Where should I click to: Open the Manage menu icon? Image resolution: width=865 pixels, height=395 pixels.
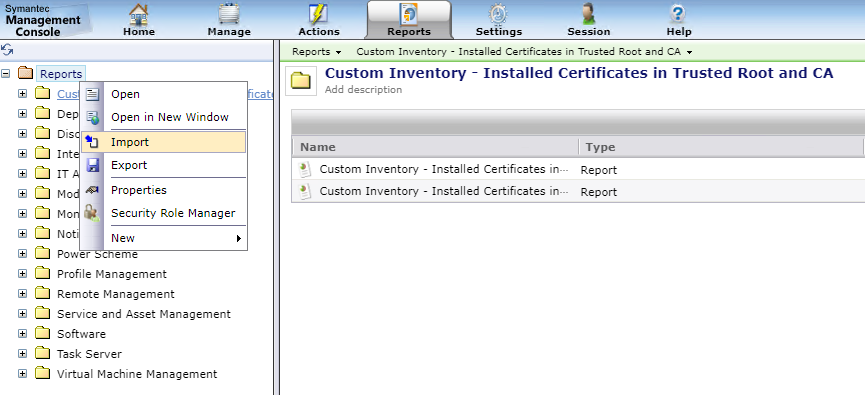click(x=229, y=13)
